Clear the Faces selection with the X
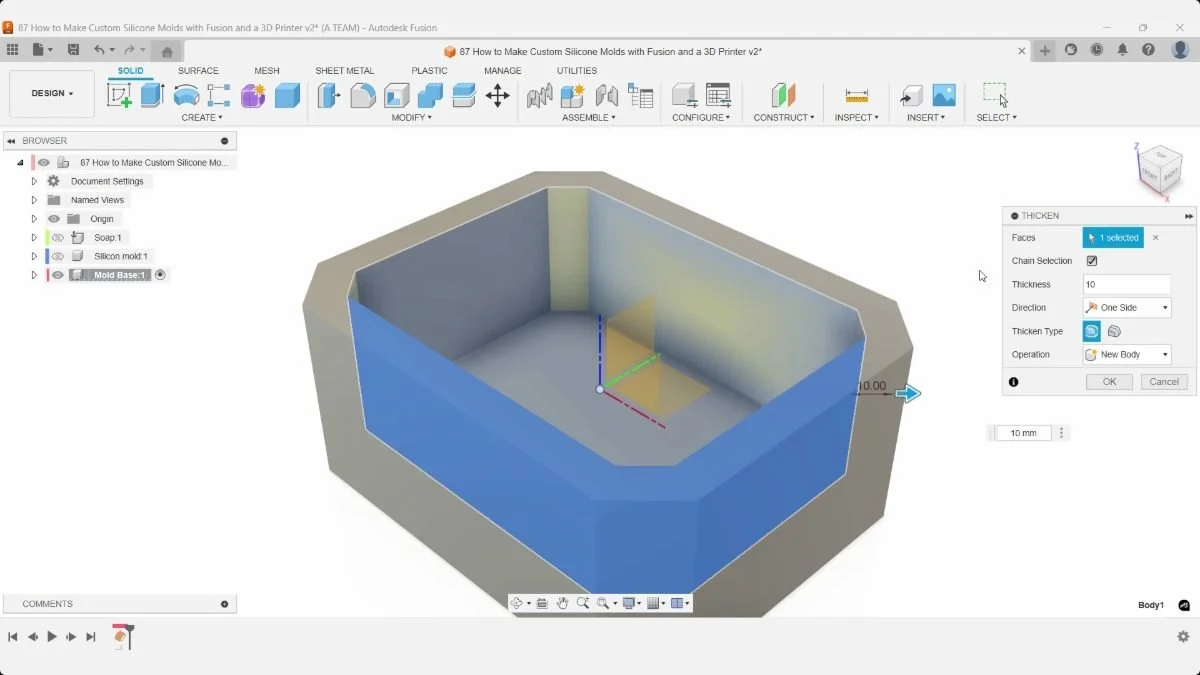This screenshot has width=1200, height=675. 1155,238
